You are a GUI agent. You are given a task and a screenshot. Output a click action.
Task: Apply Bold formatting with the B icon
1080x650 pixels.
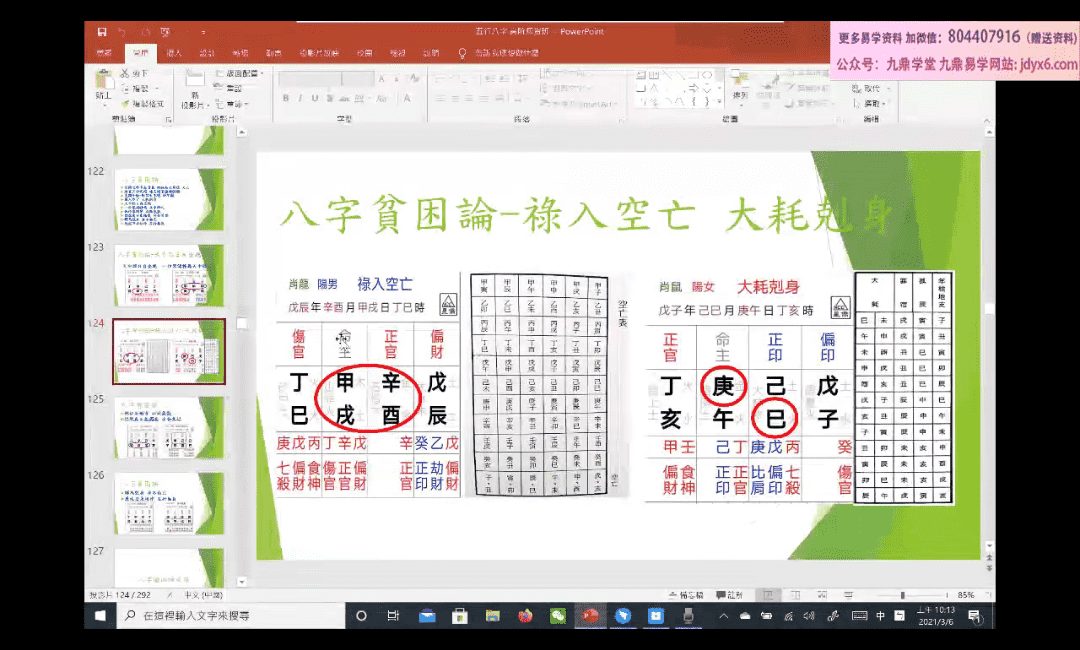coord(286,98)
